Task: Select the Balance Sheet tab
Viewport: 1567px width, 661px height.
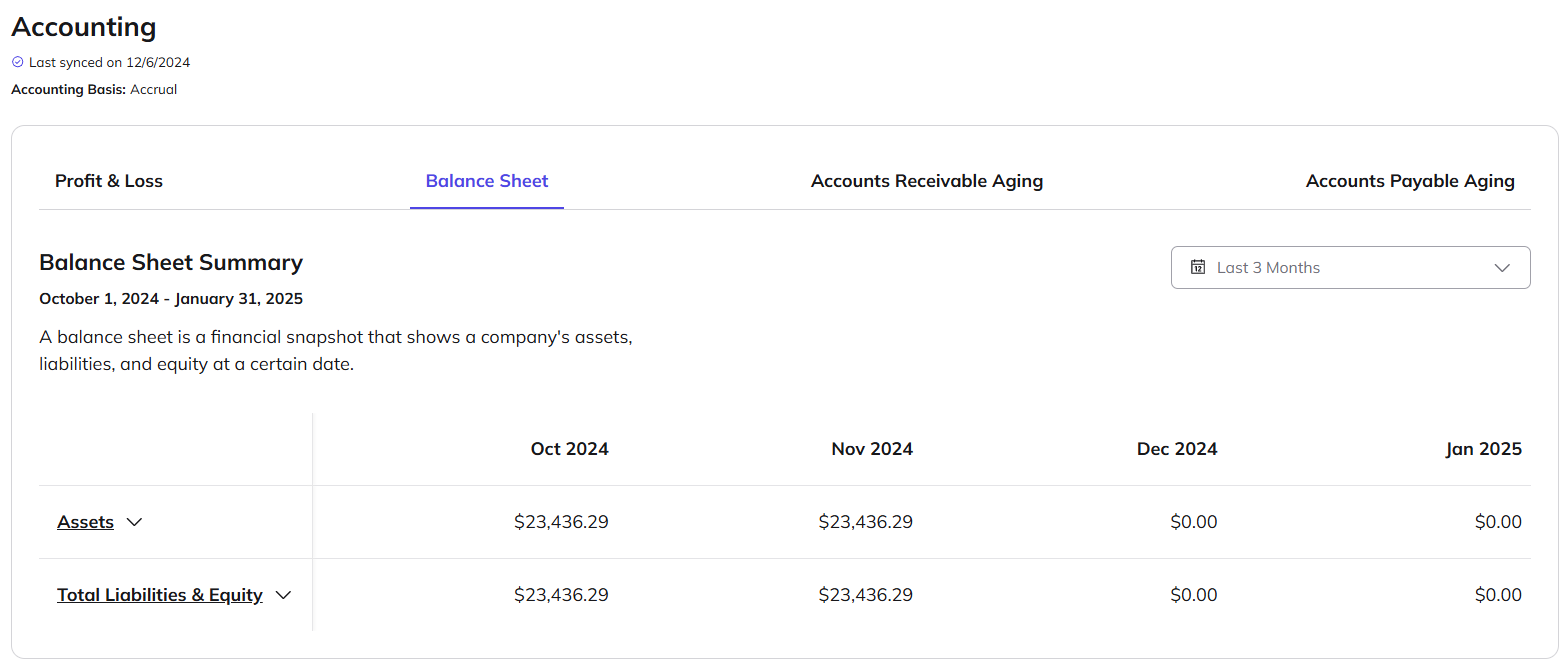Action: (487, 181)
